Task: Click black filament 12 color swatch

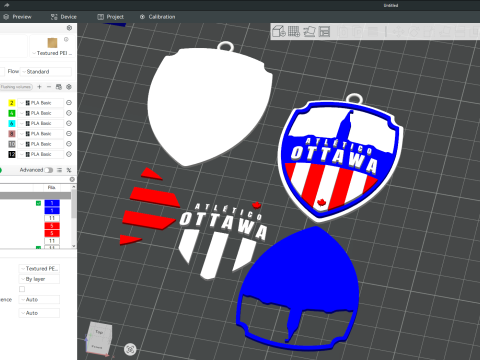Action: tap(12, 154)
